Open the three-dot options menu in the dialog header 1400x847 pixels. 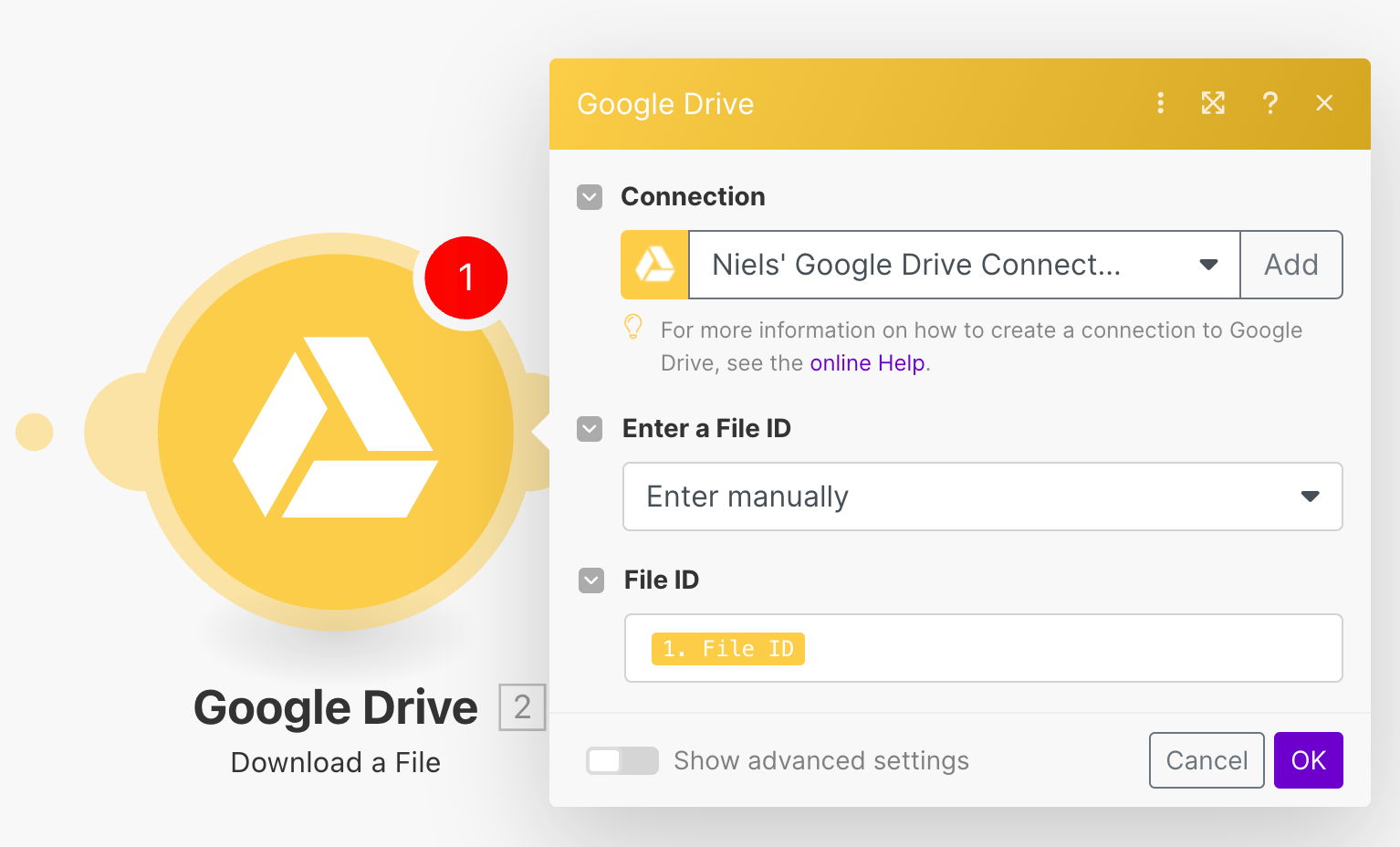pos(1160,103)
